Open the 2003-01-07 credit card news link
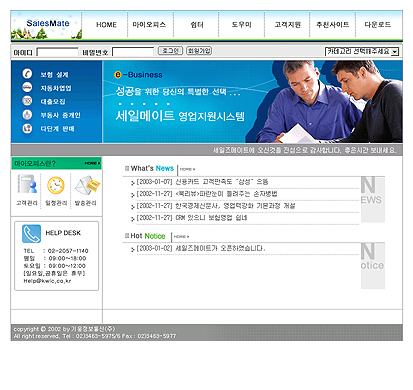The height and width of the screenshot is (390, 413). (x=202, y=182)
